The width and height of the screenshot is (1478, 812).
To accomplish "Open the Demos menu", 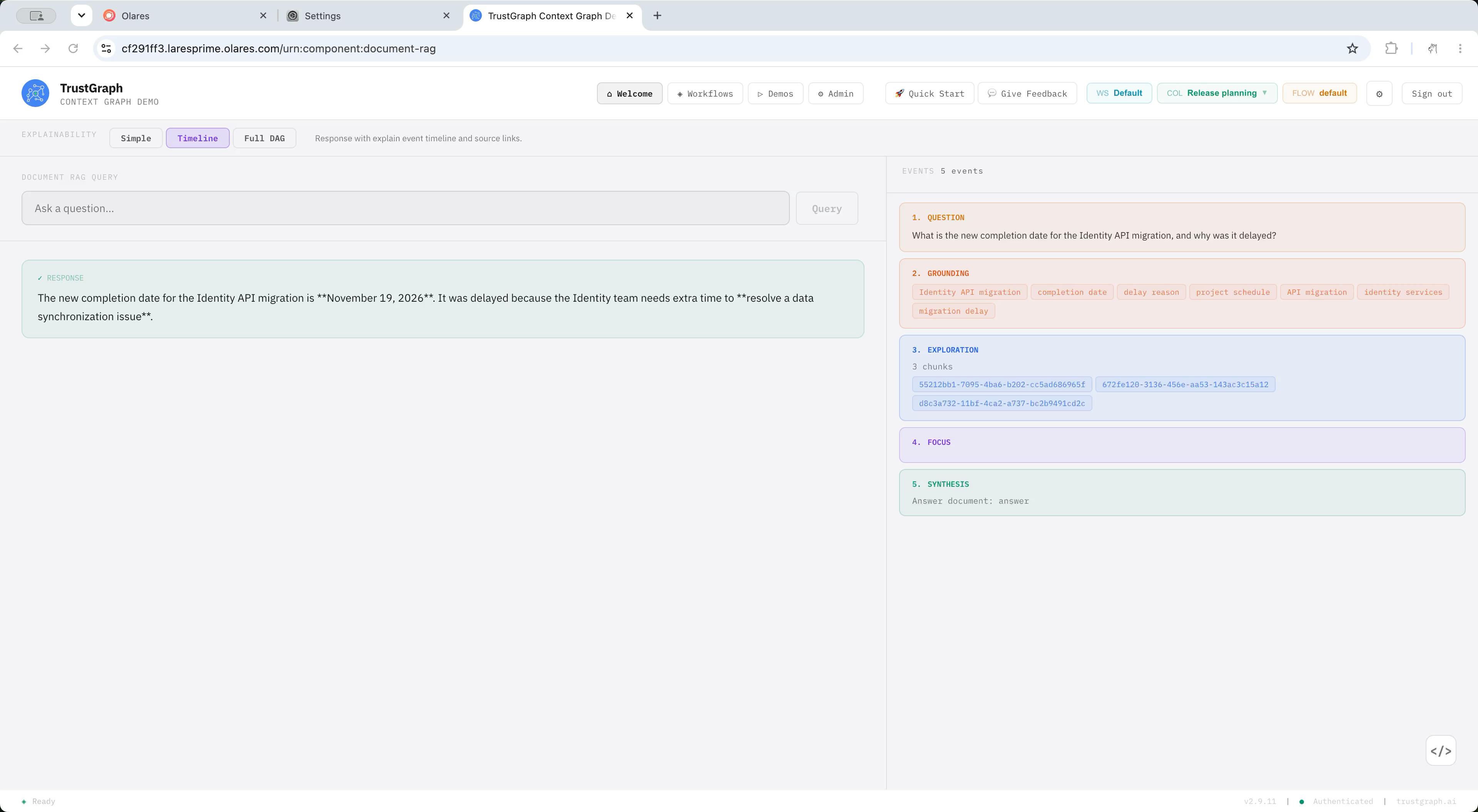I will [775, 94].
